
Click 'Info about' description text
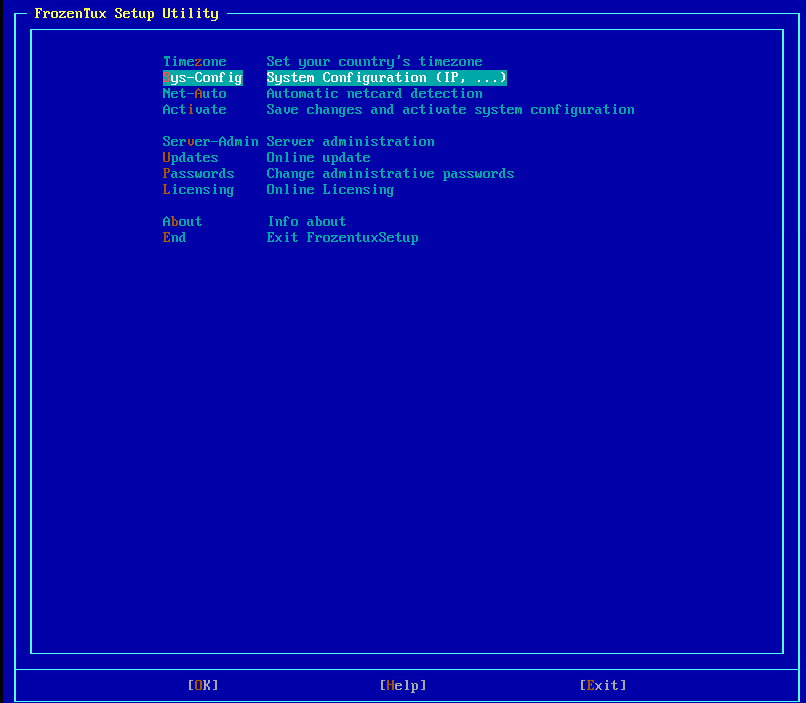[x=306, y=221]
